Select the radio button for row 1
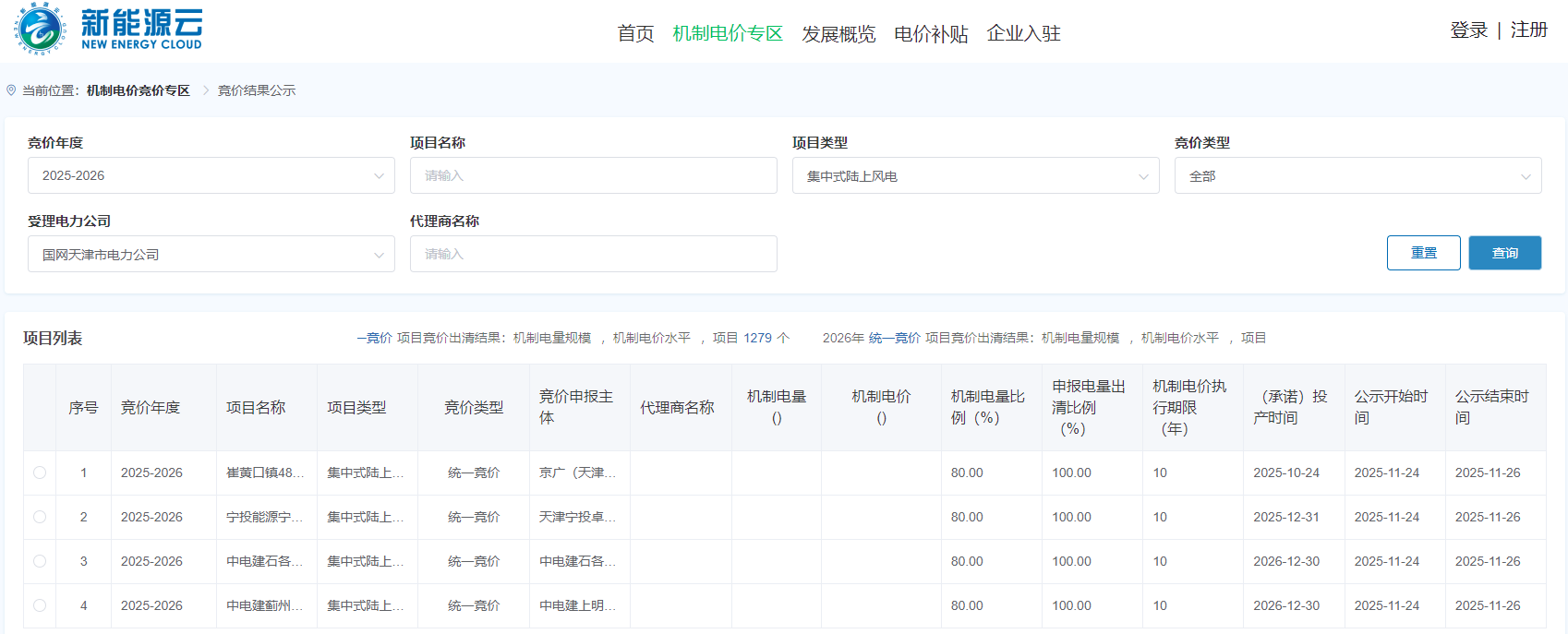 coord(40,473)
